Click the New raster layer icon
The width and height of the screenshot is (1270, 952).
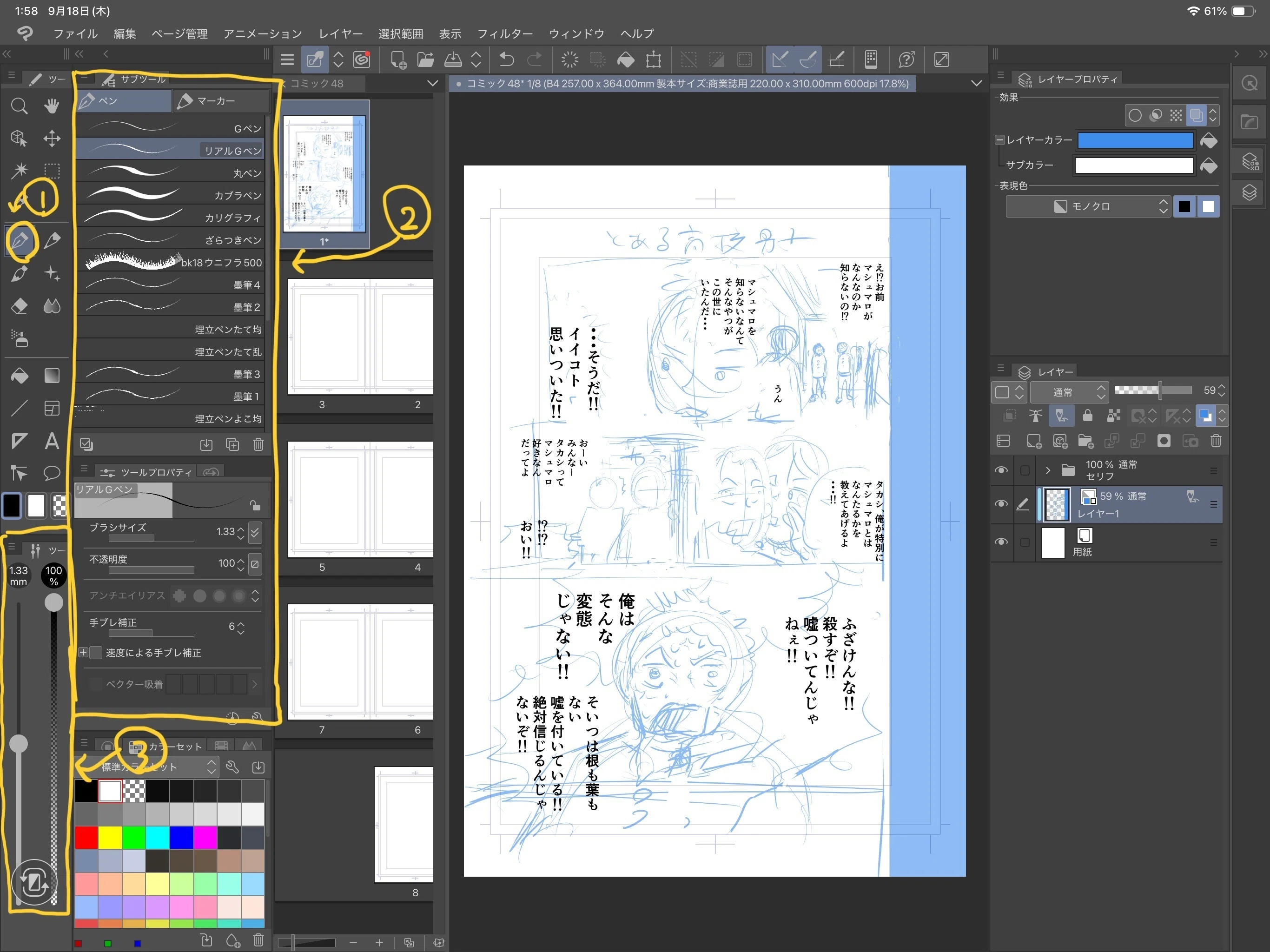pyautogui.click(x=1033, y=441)
